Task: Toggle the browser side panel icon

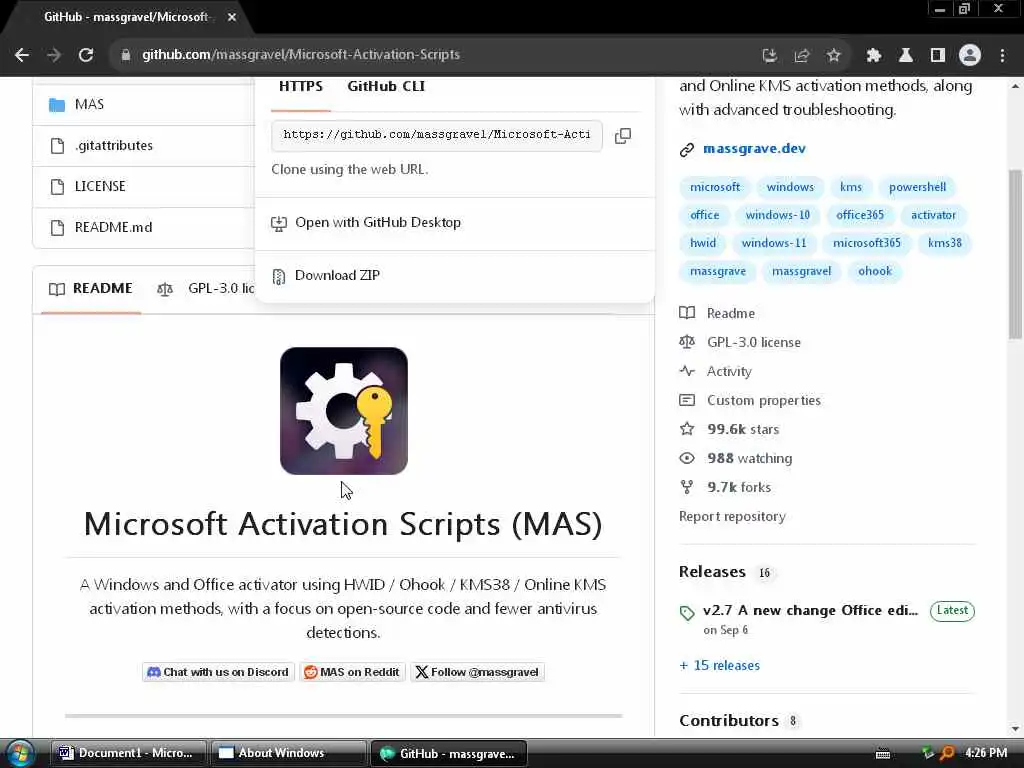Action: pyautogui.click(x=938, y=56)
